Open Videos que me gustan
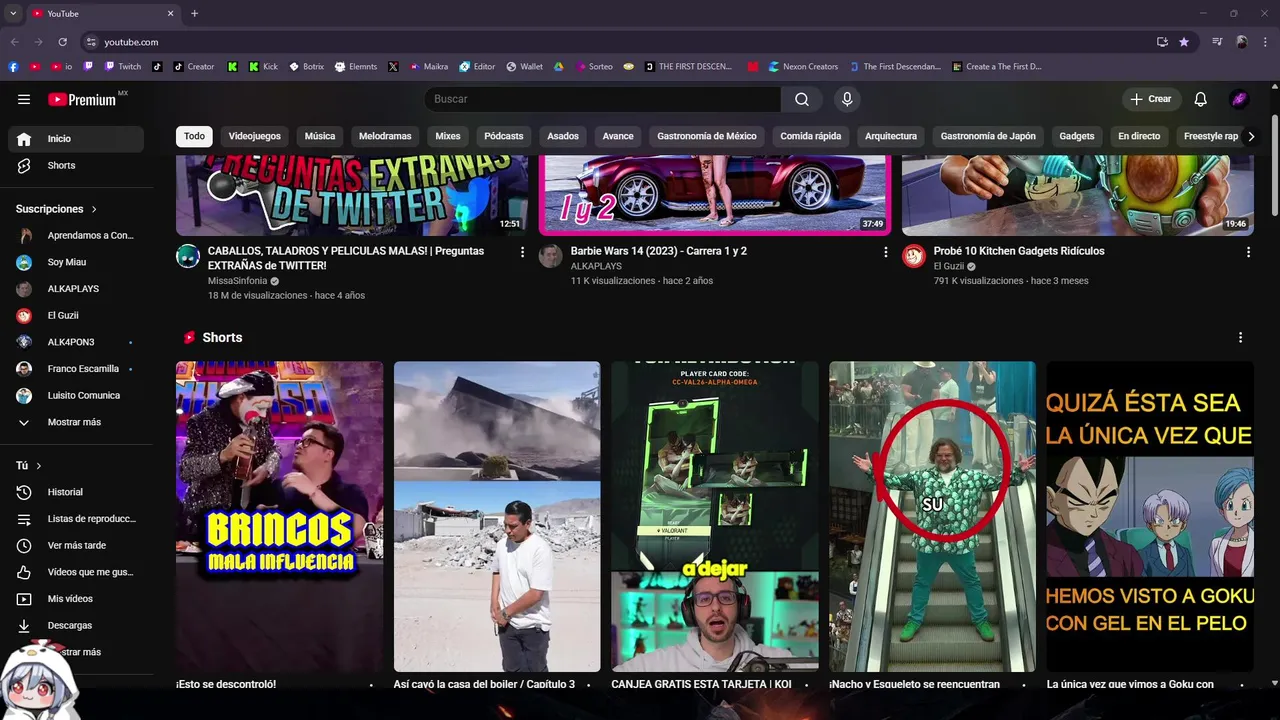The width and height of the screenshot is (1280, 720). click(x=76, y=572)
